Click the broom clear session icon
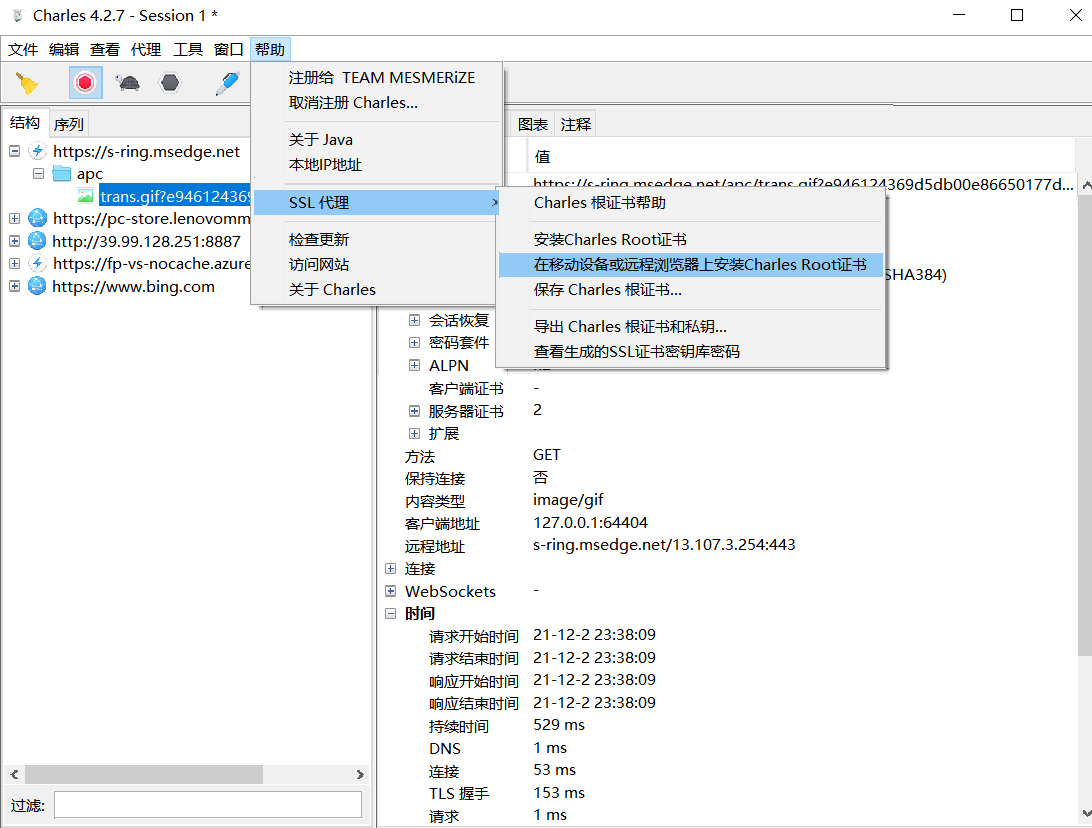1092x828 pixels. coord(27,83)
